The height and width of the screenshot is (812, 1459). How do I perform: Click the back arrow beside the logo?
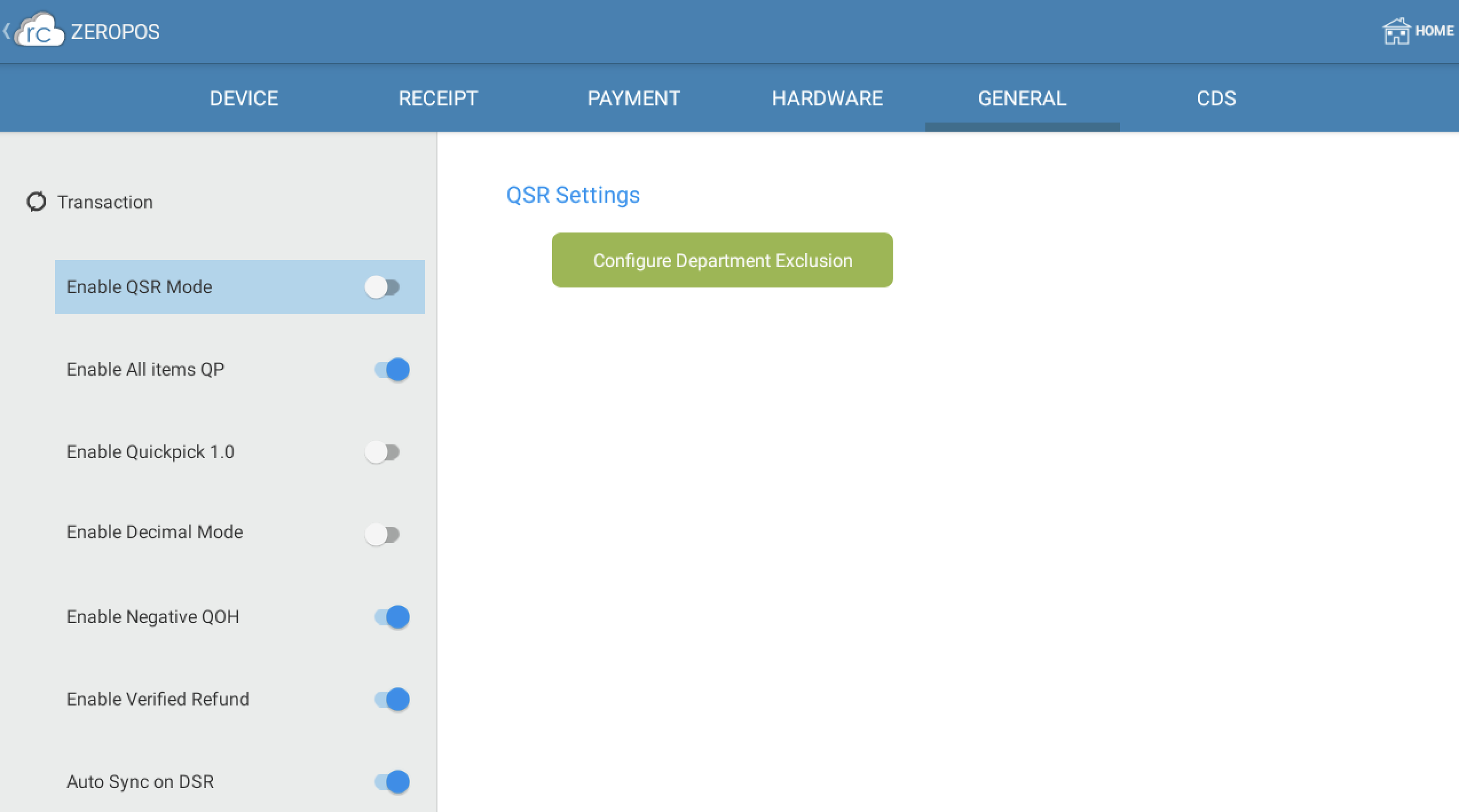[7, 31]
